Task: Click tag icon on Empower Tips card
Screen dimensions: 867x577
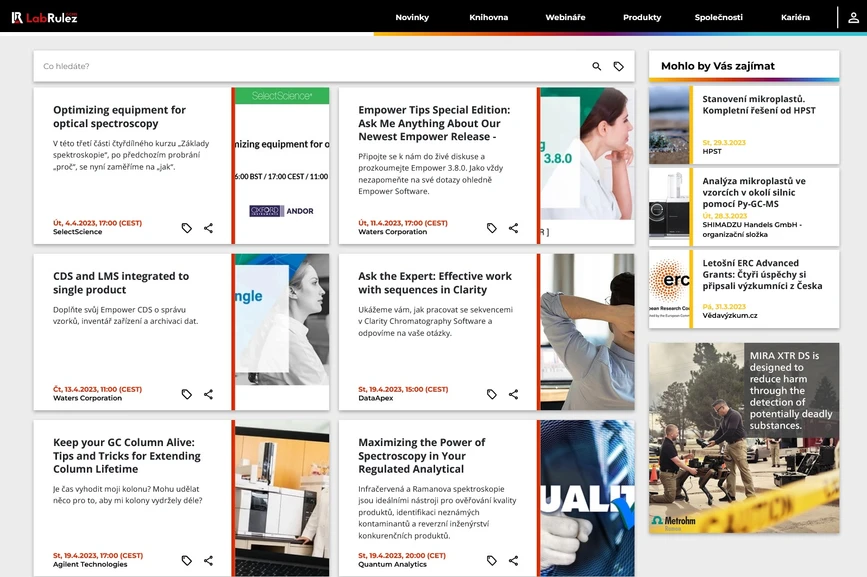Action: pyautogui.click(x=492, y=228)
